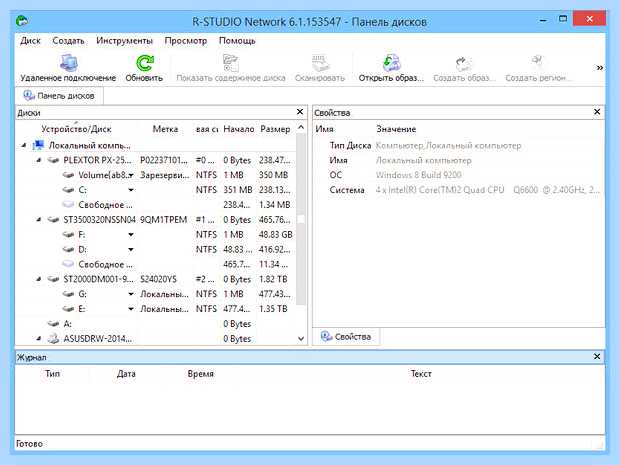Close the Диски panel
Viewport: 620px width, 465px height.
[300, 112]
